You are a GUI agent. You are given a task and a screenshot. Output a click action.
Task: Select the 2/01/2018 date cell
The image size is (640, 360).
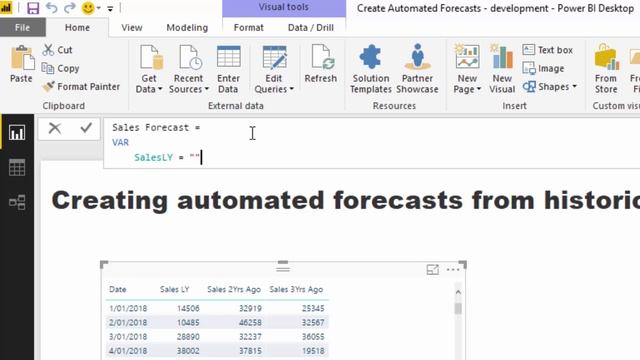pyautogui.click(x=128, y=323)
